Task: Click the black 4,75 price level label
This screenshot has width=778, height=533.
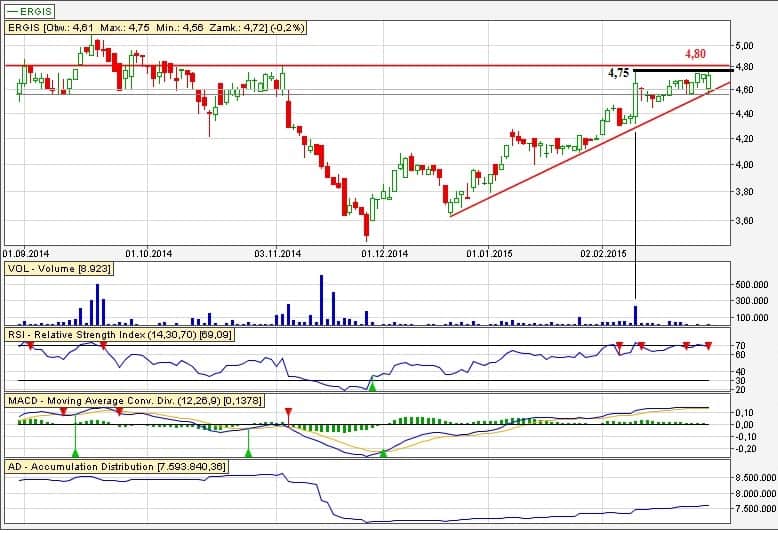Action: click(618, 73)
